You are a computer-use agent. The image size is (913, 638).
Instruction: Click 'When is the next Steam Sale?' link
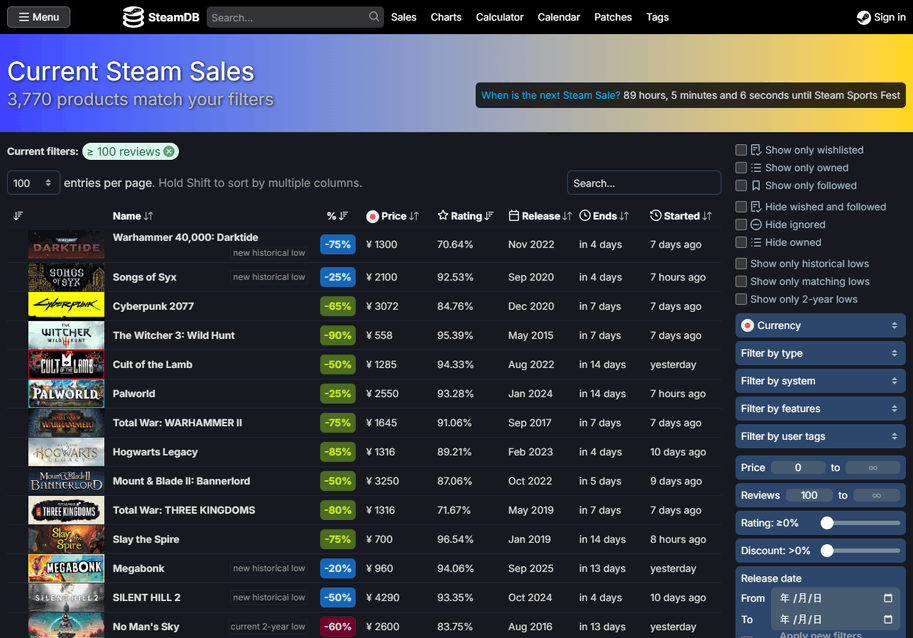(550, 96)
